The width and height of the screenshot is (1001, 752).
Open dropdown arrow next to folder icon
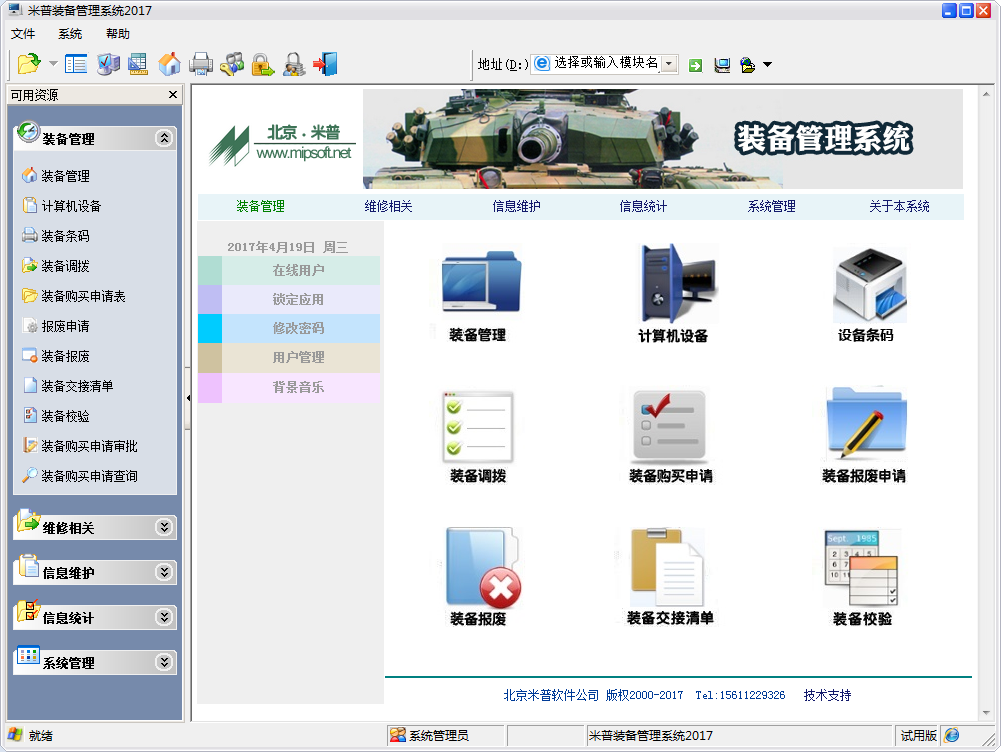(x=53, y=63)
